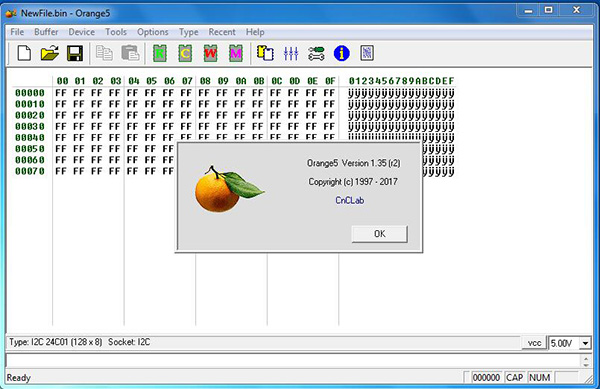Screen dimensions: 600x389
Task: Click the log area scroll up arrow
Action: tap(586, 358)
